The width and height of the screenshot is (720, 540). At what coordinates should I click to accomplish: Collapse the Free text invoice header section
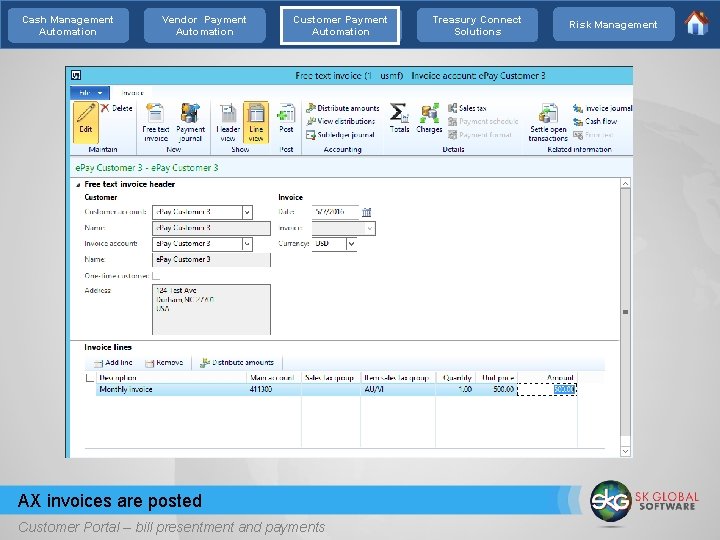point(78,185)
